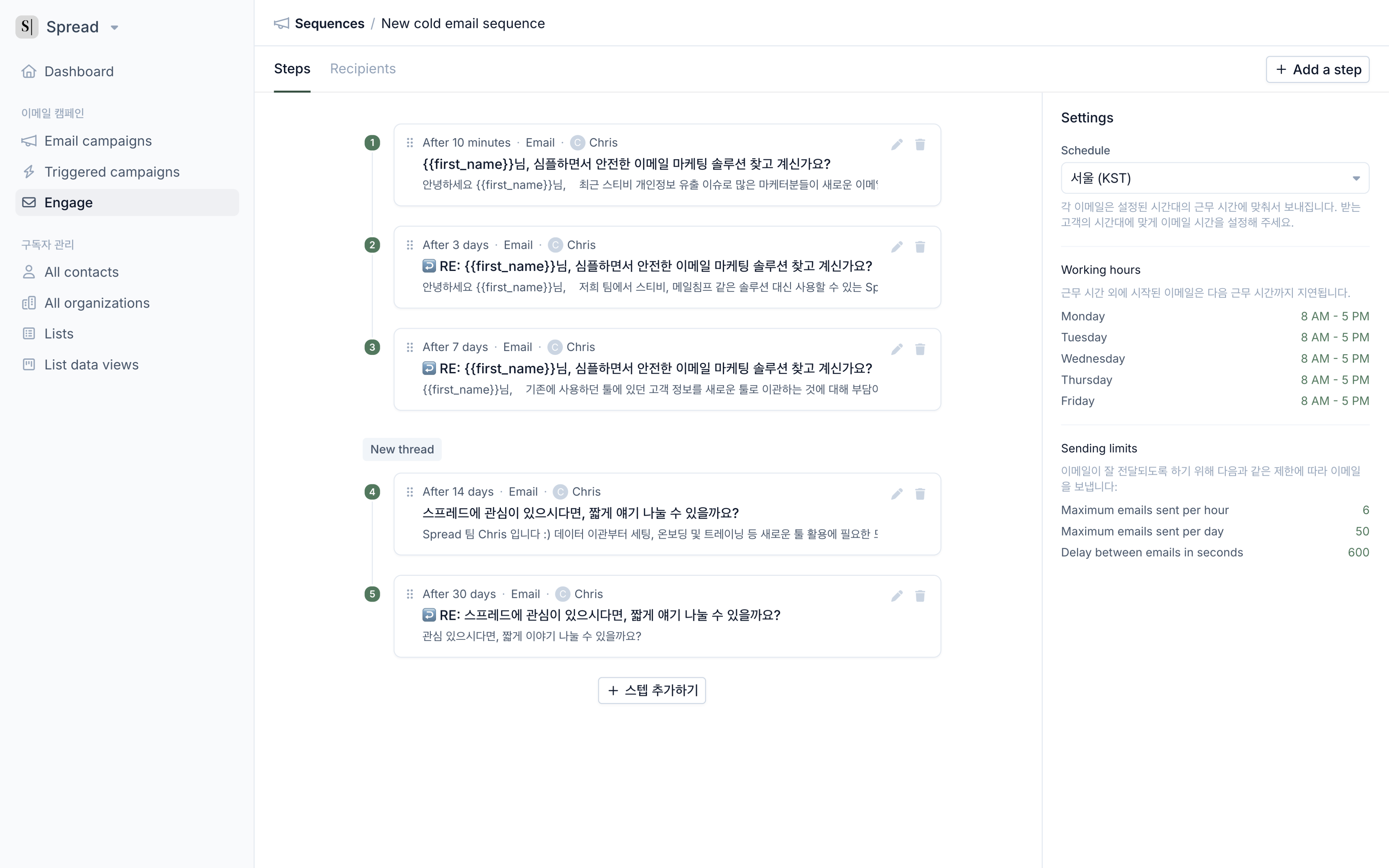Switch to the Recipients tab
Image resolution: width=1389 pixels, height=868 pixels.
(x=363, y=69)
